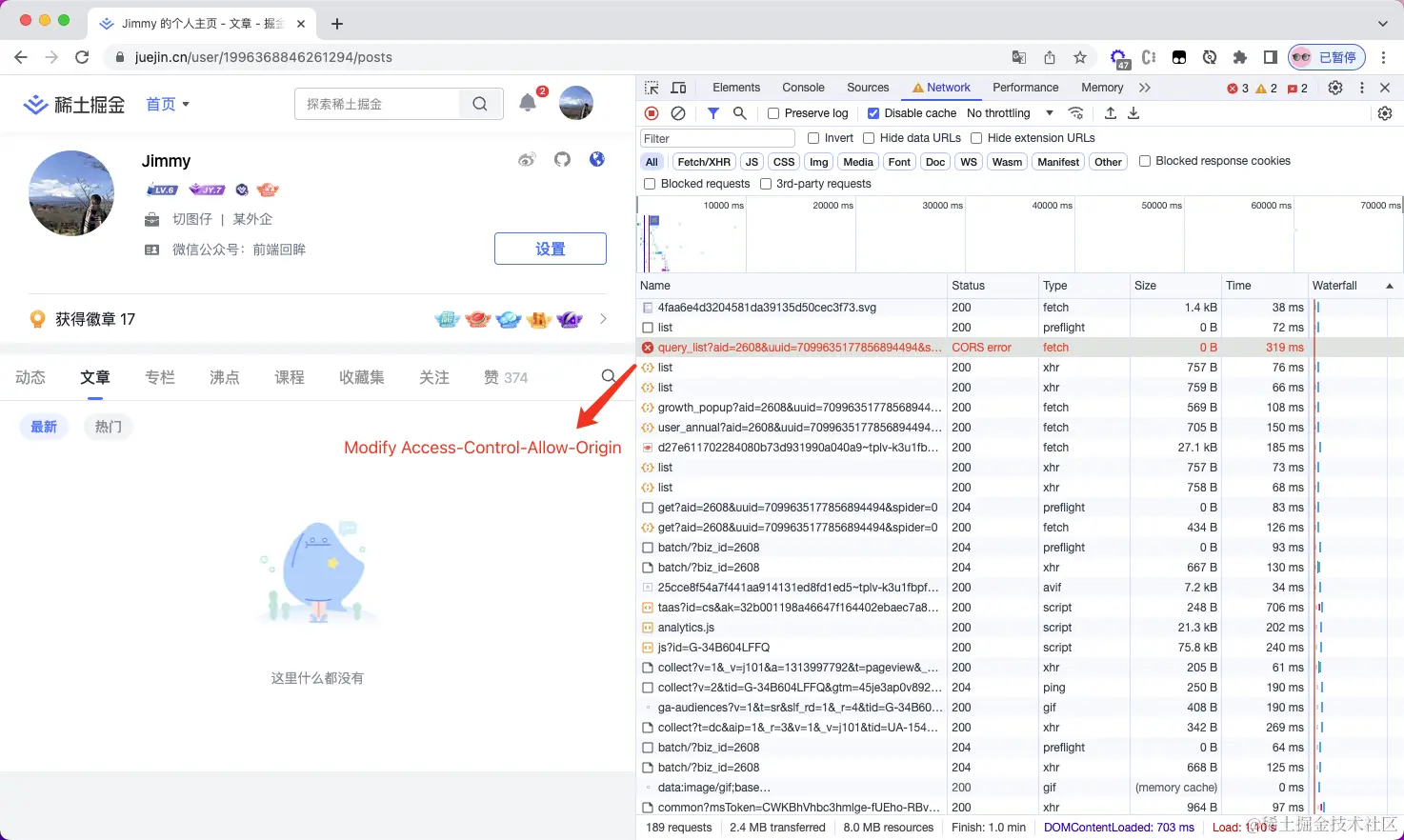Click the Juejin search magnifier button
This screenshot has height=840, width=1404.
(x=480, y=104)
